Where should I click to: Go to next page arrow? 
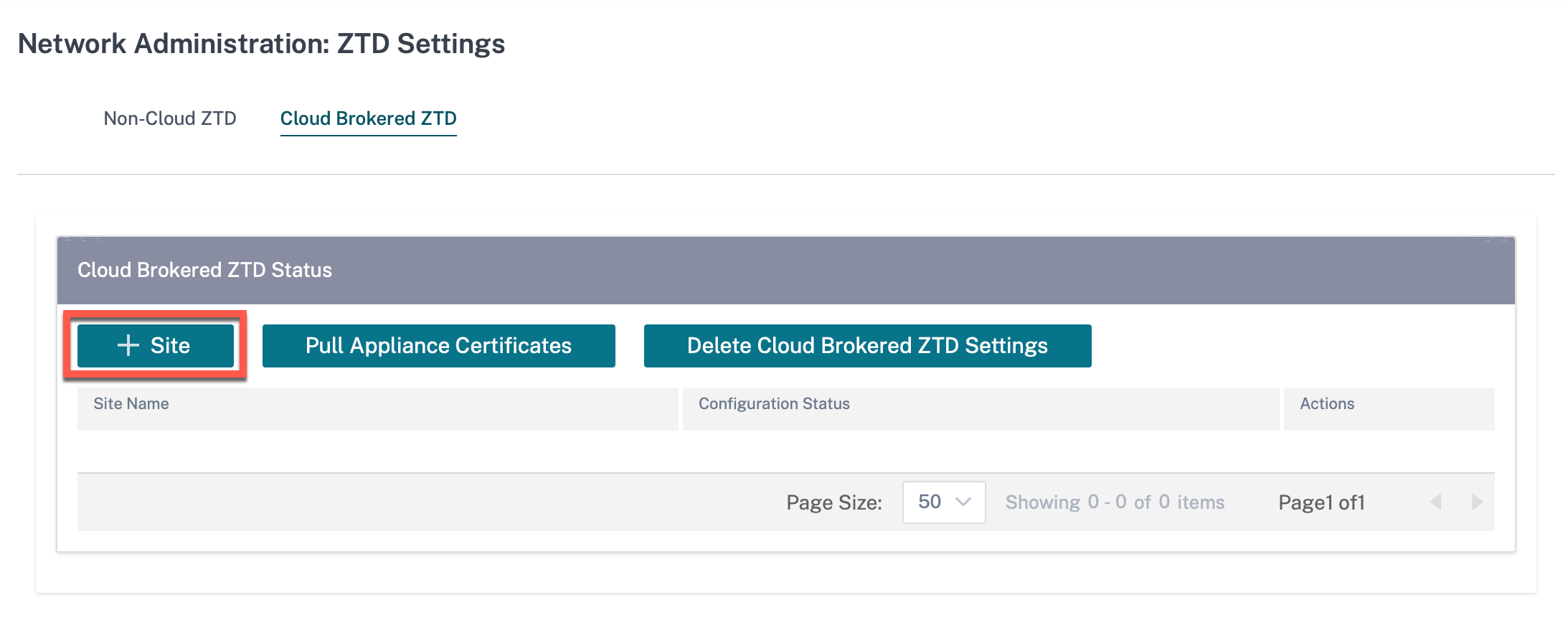[x=1477, y=502]
